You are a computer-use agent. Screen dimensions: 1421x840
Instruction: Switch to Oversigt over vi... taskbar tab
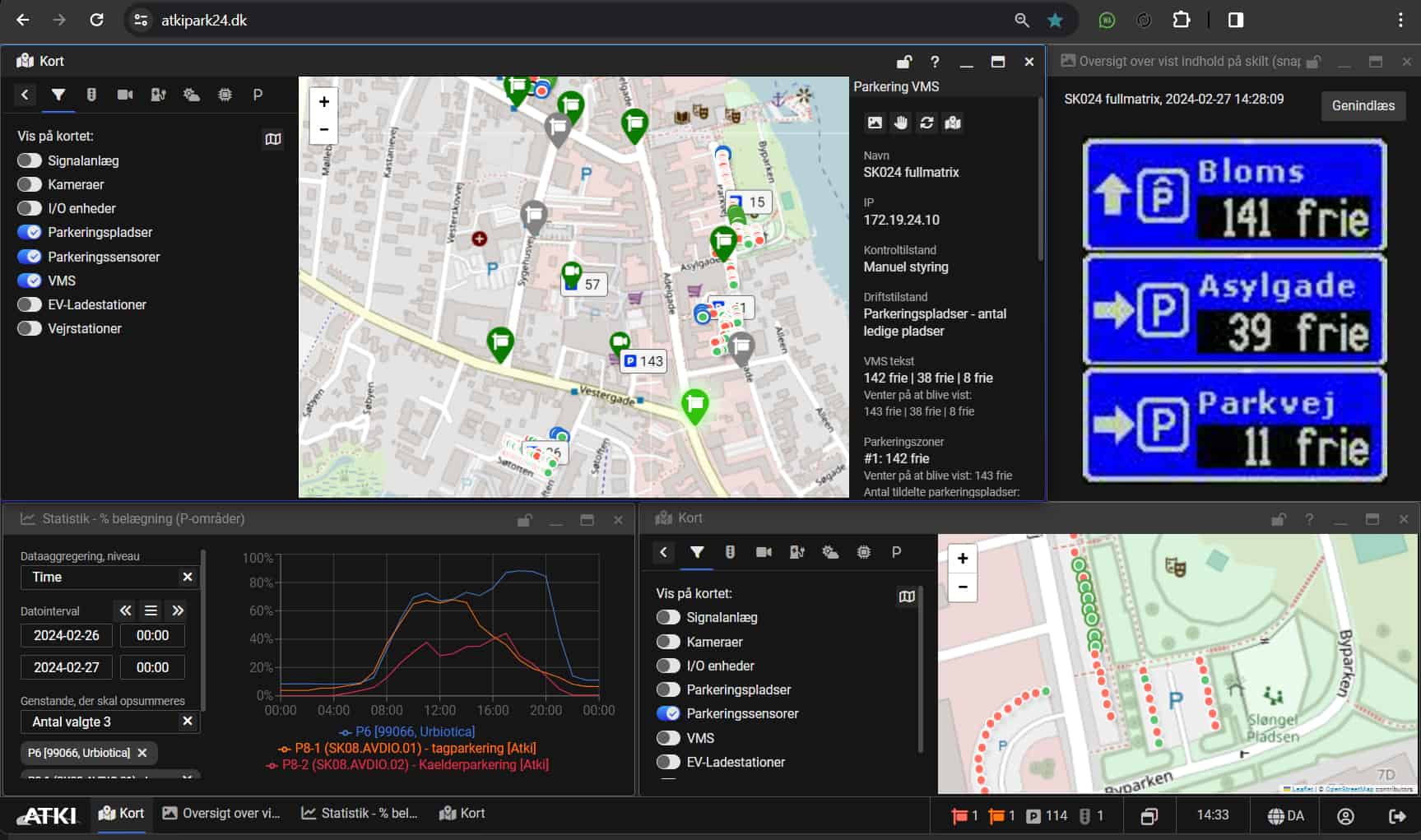tap(221, 814)
